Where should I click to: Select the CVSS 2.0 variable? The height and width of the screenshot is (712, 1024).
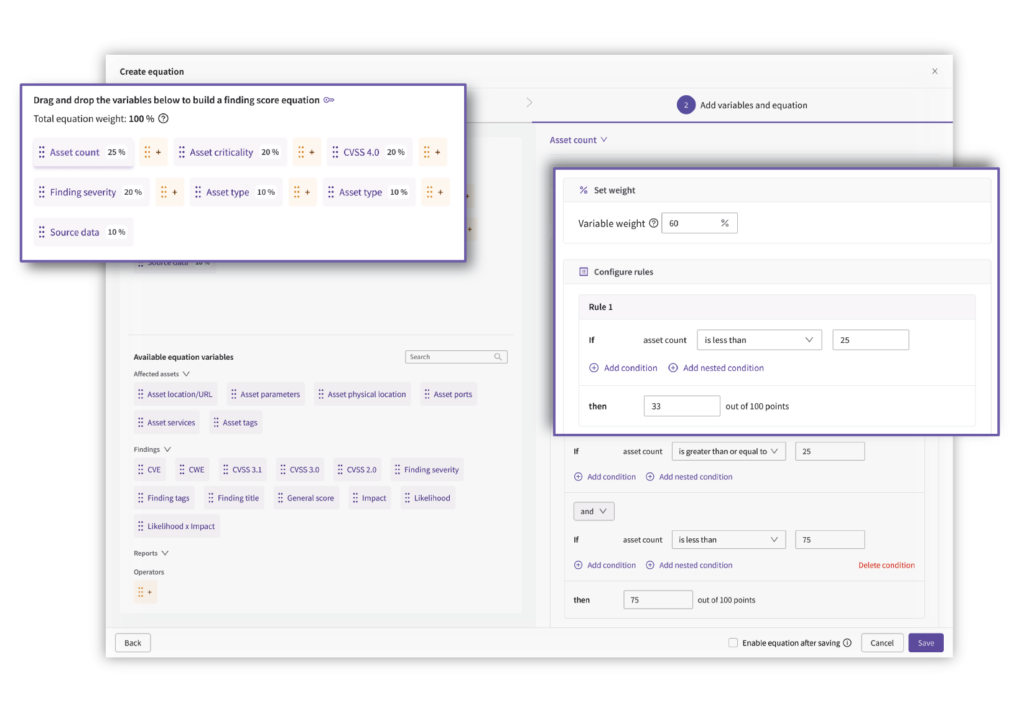[357, 470]
